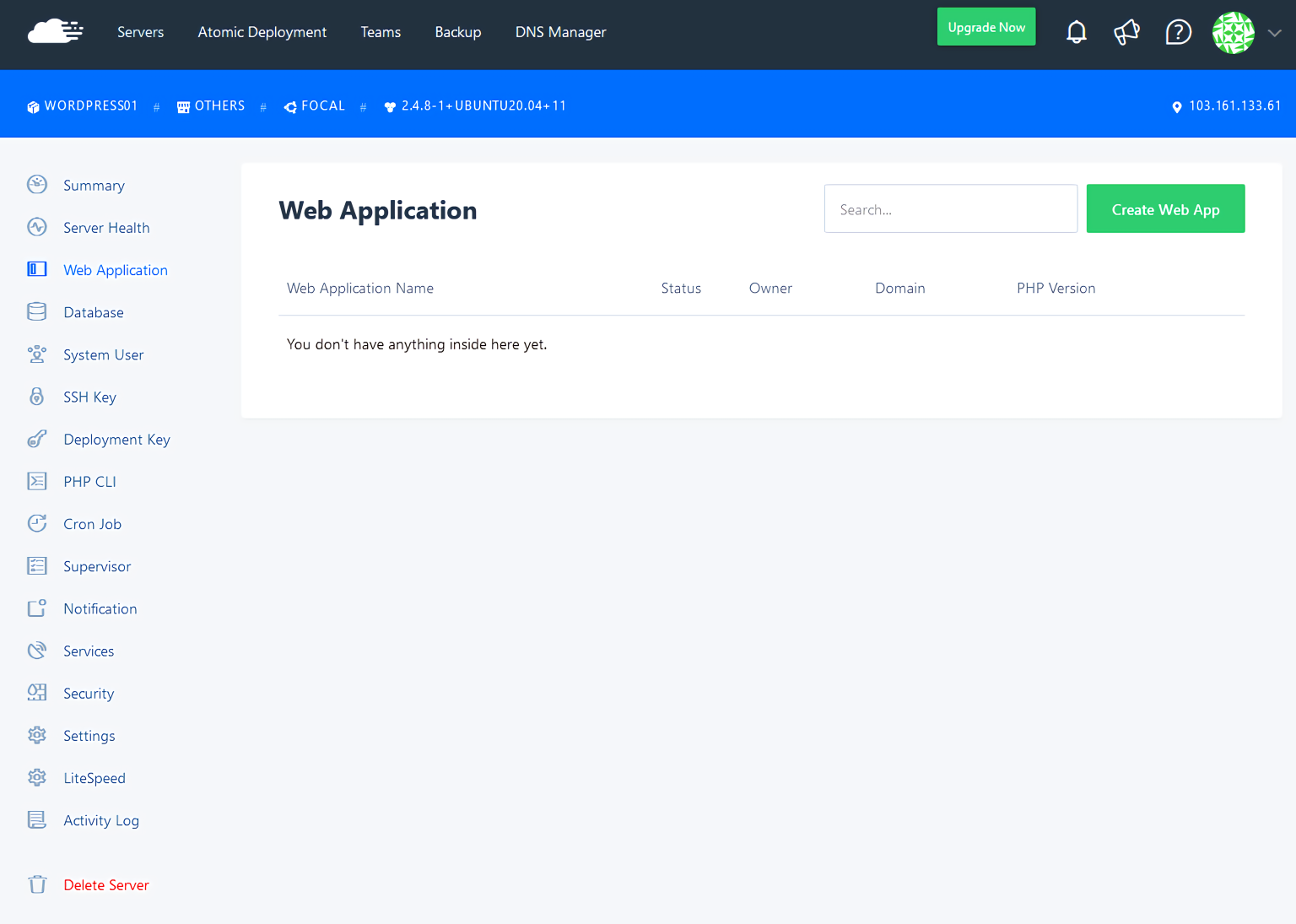Open the help question mark icon
The width and height of the screenshot is (1296, 924).
[1178, 32]
